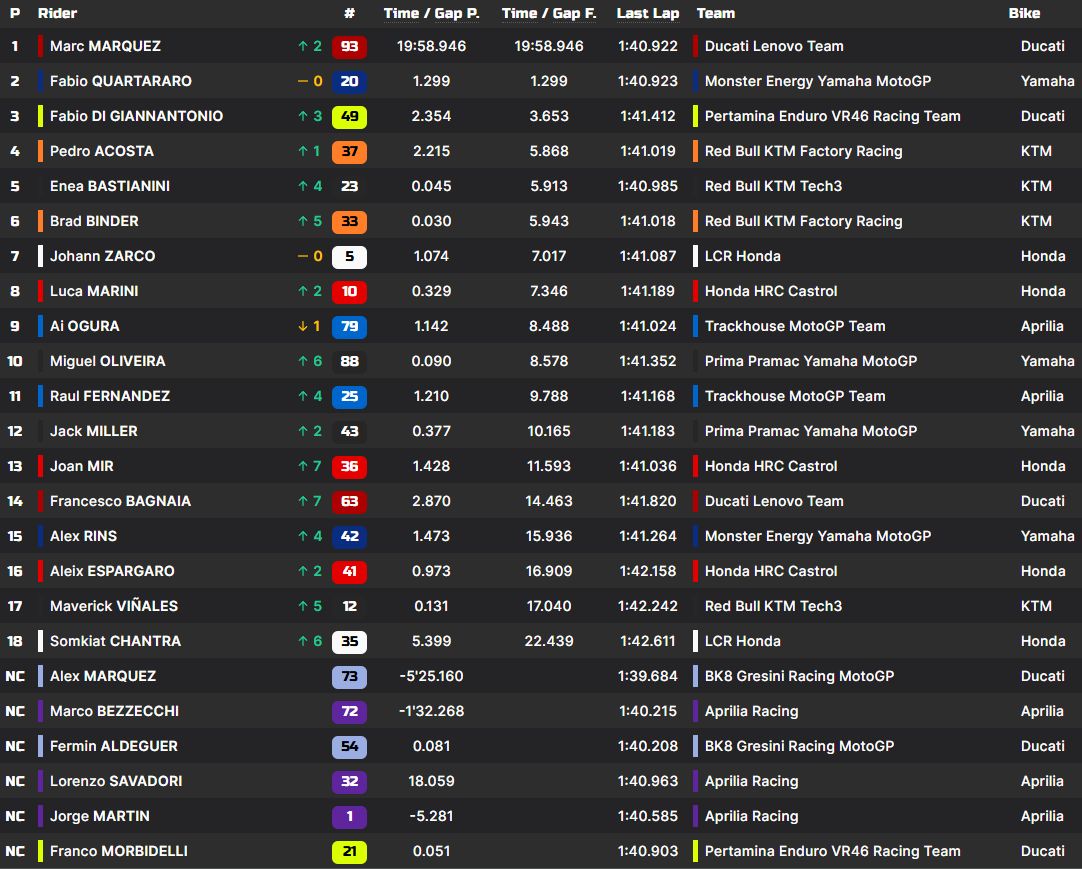
Task: Click Pedro ACOSTA orange team color bar
Action: pos(40,151)
